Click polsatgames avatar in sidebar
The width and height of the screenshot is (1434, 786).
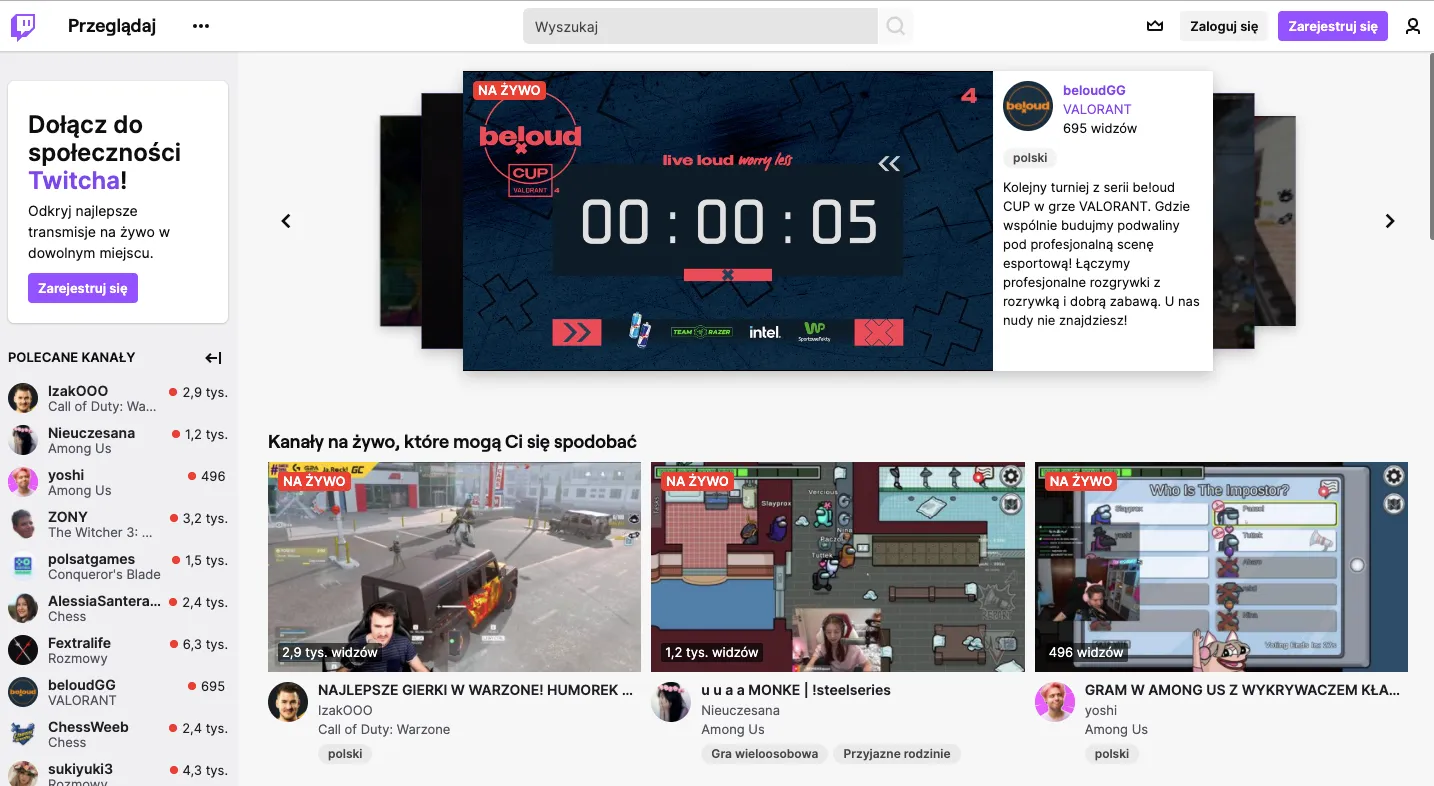[x=23, y=566]
